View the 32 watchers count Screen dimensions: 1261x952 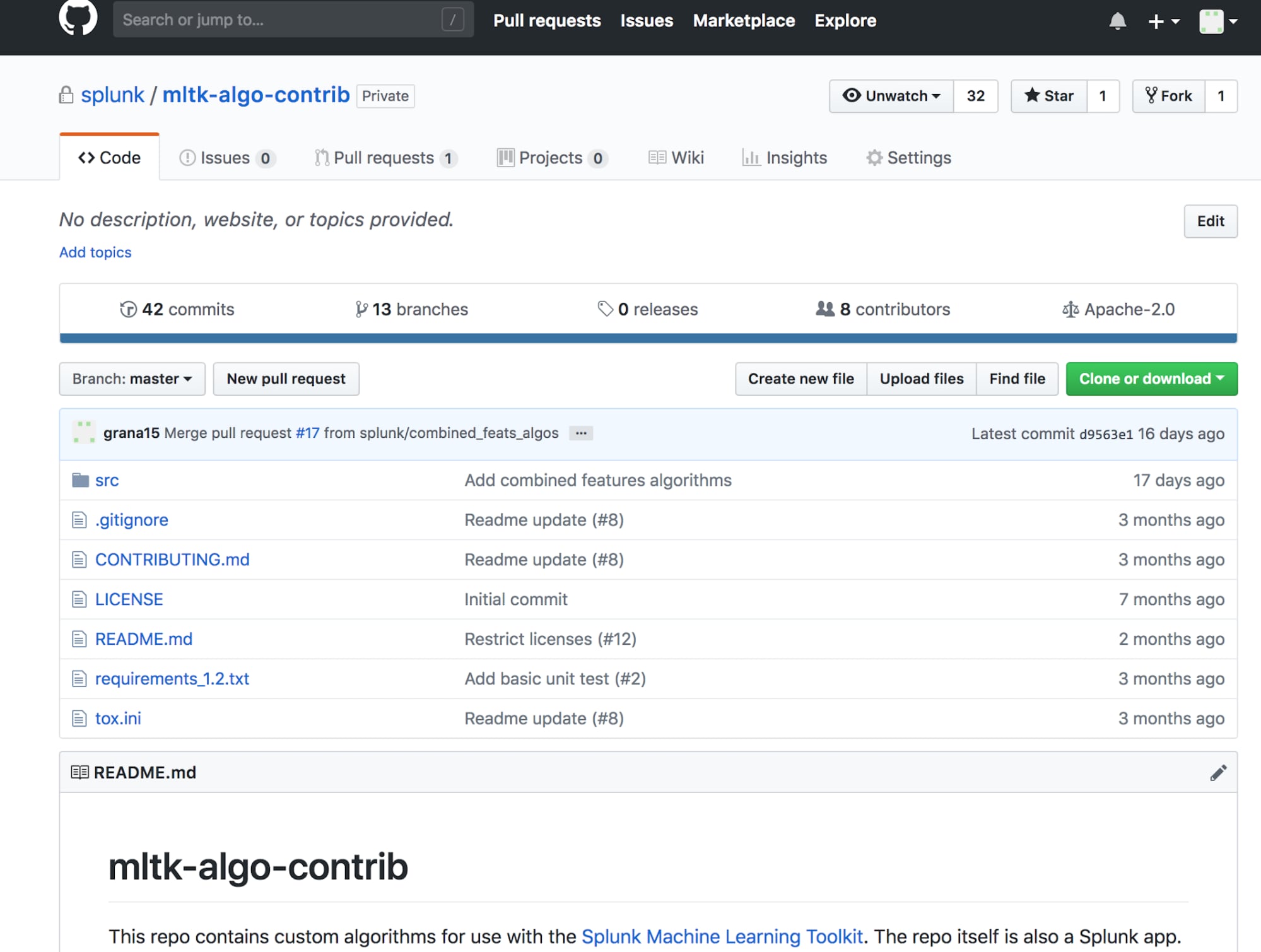[x=976, y=96]
